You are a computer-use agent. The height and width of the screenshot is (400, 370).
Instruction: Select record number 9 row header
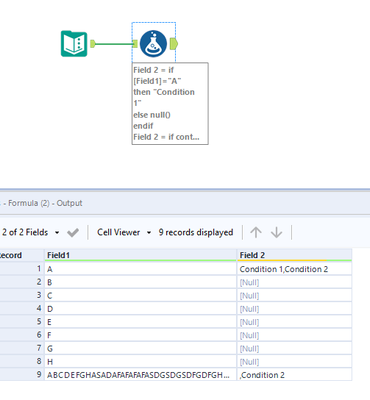(22, 375)
